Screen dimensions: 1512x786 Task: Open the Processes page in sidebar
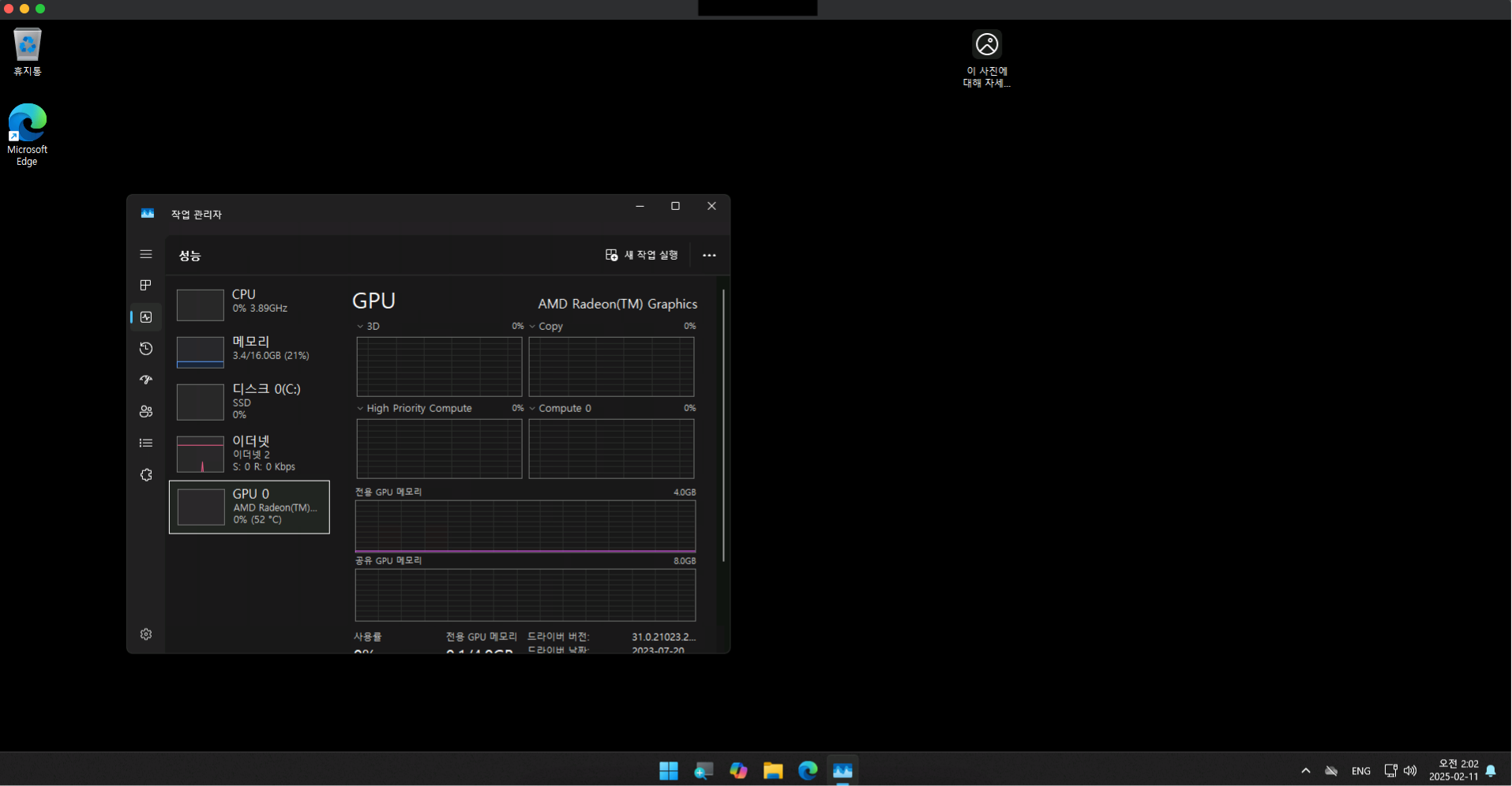coord(146,285)
